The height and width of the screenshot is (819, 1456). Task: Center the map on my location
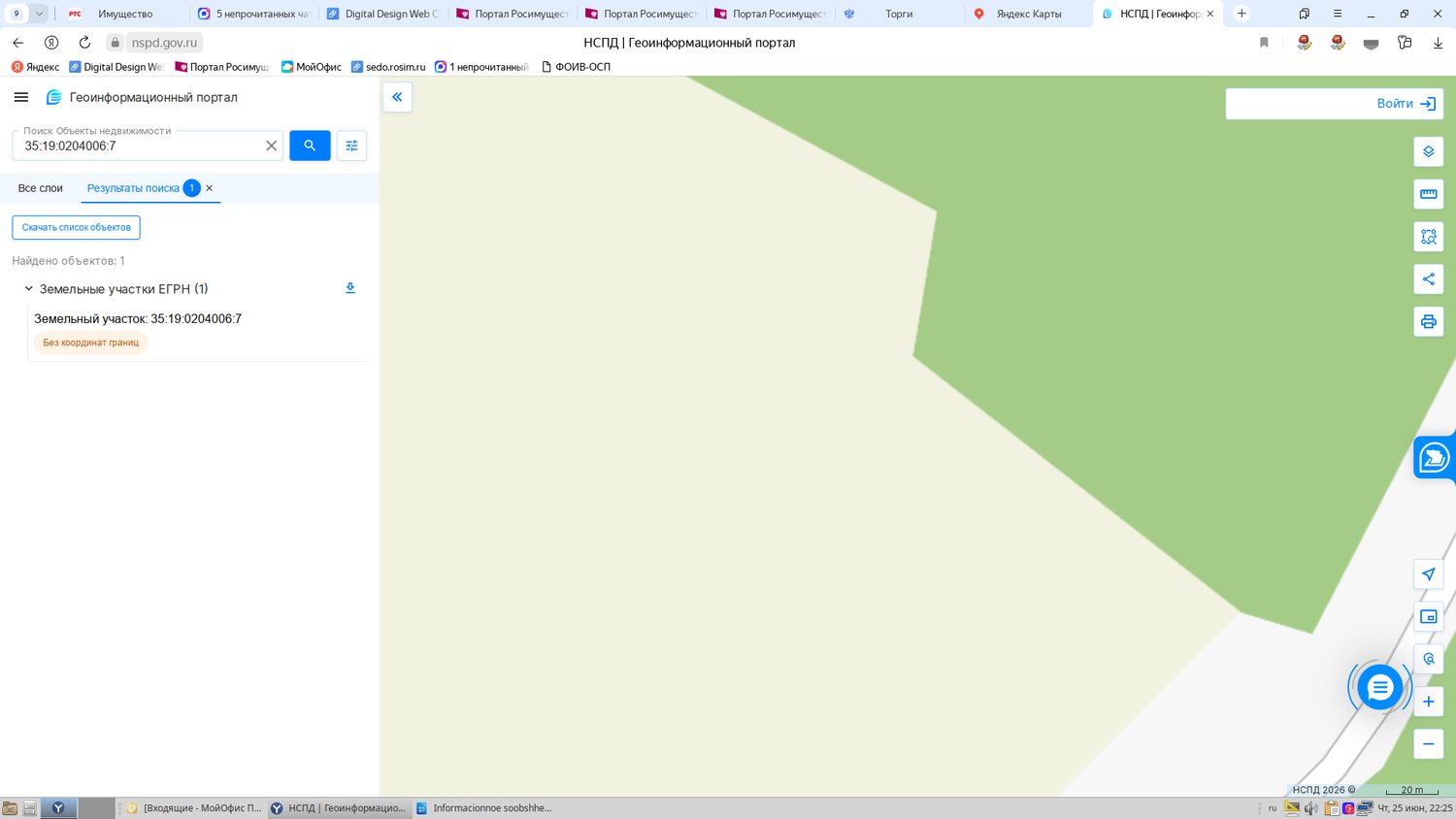pyautogui.click(x=1429, y=573)
